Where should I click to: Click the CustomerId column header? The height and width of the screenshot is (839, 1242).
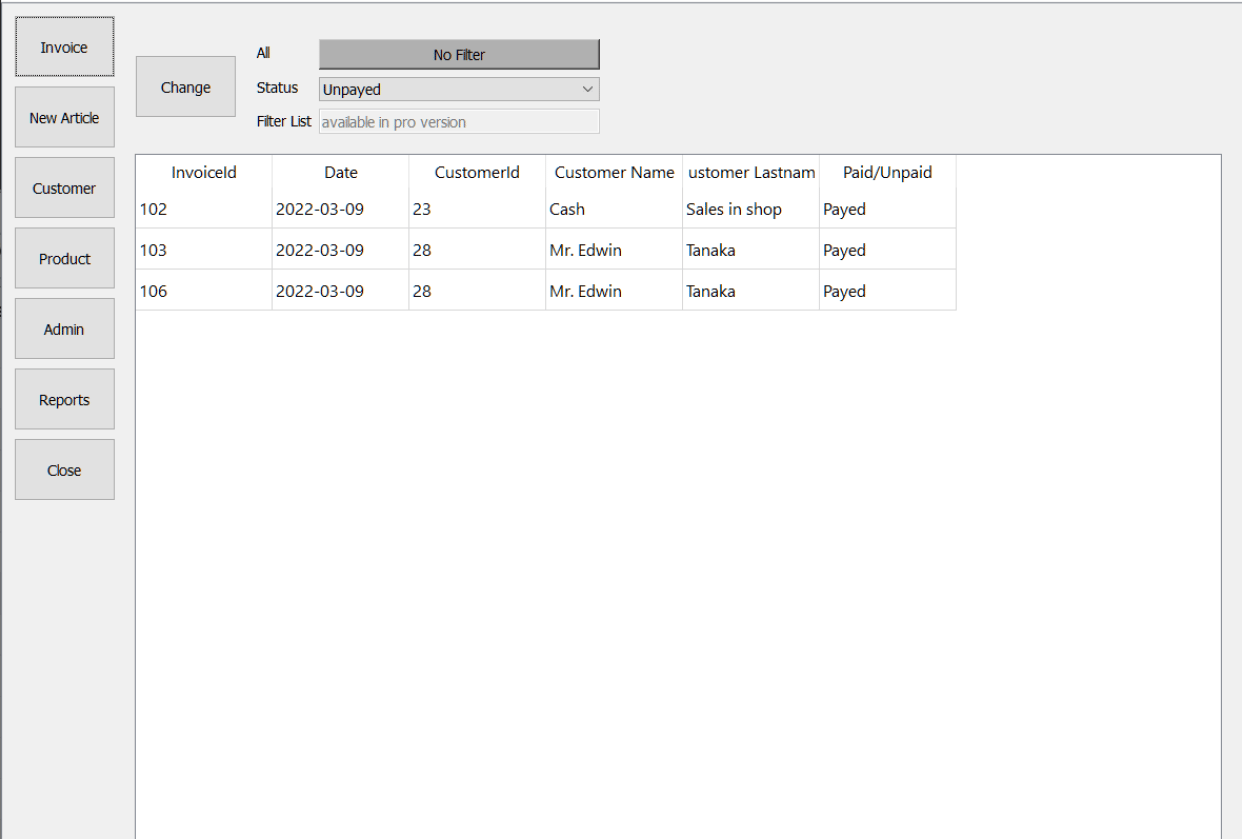(x=477, y=172)
